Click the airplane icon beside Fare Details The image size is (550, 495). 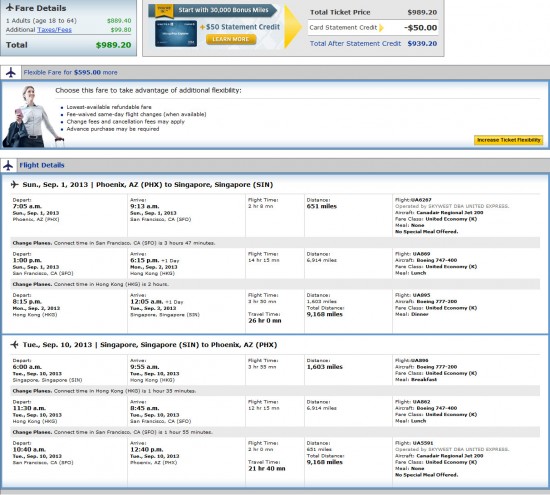tap(10, 7)
